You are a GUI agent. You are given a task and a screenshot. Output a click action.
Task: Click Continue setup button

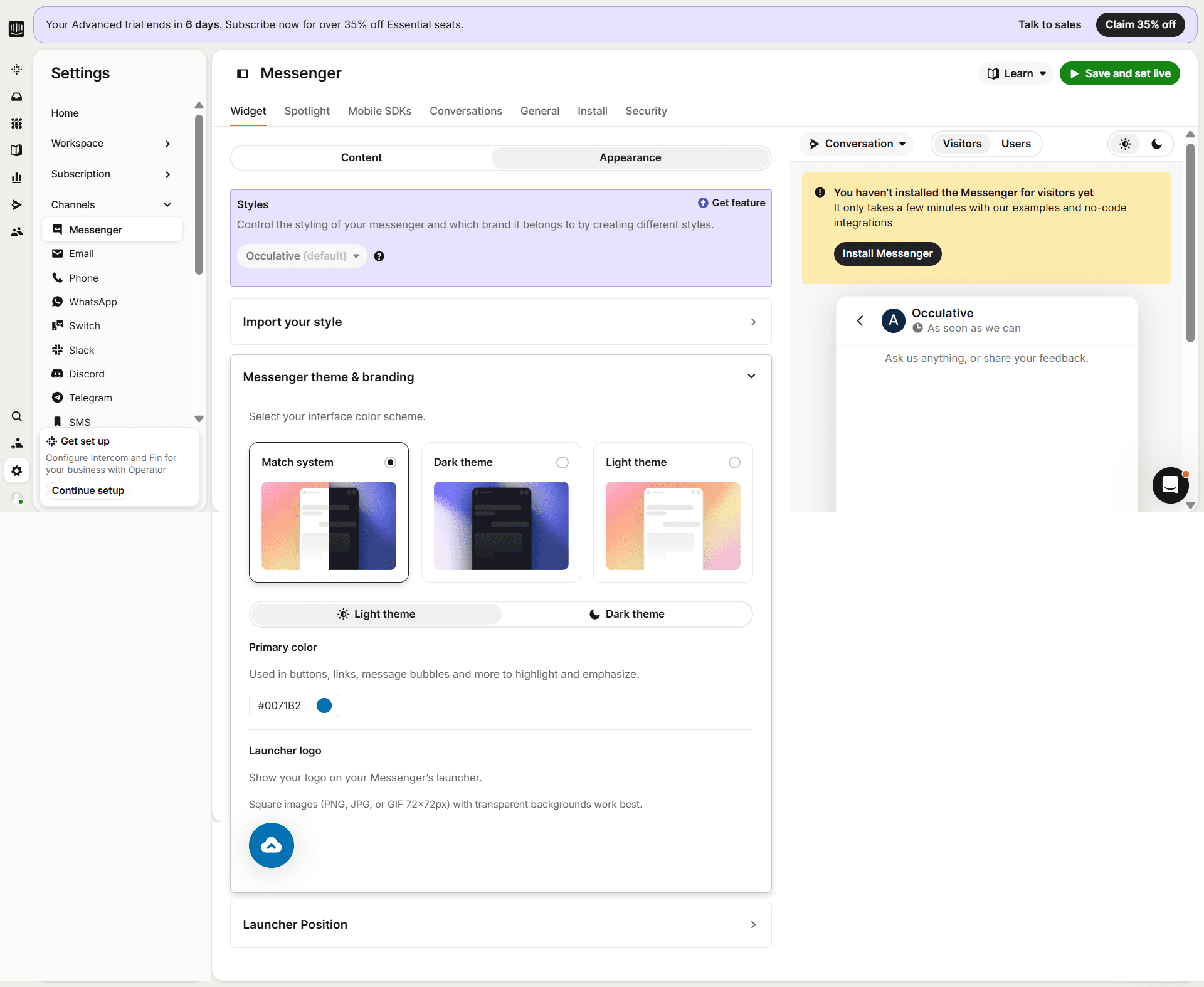click(x=88, y=490)
